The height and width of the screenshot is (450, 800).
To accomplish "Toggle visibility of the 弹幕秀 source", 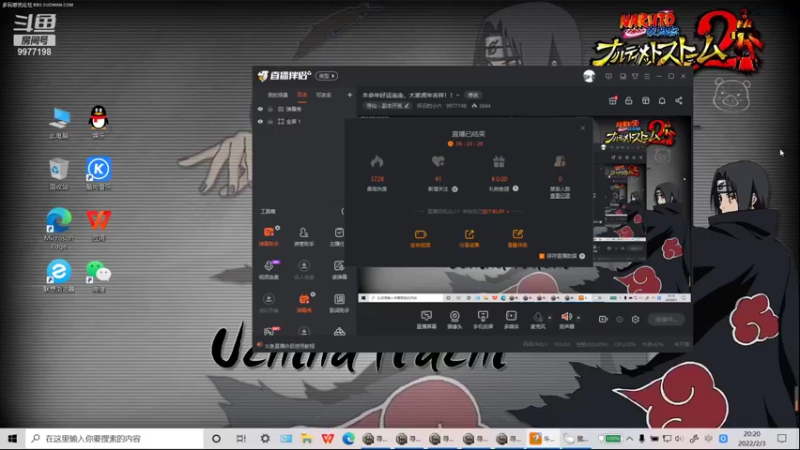I will (260, 109).
